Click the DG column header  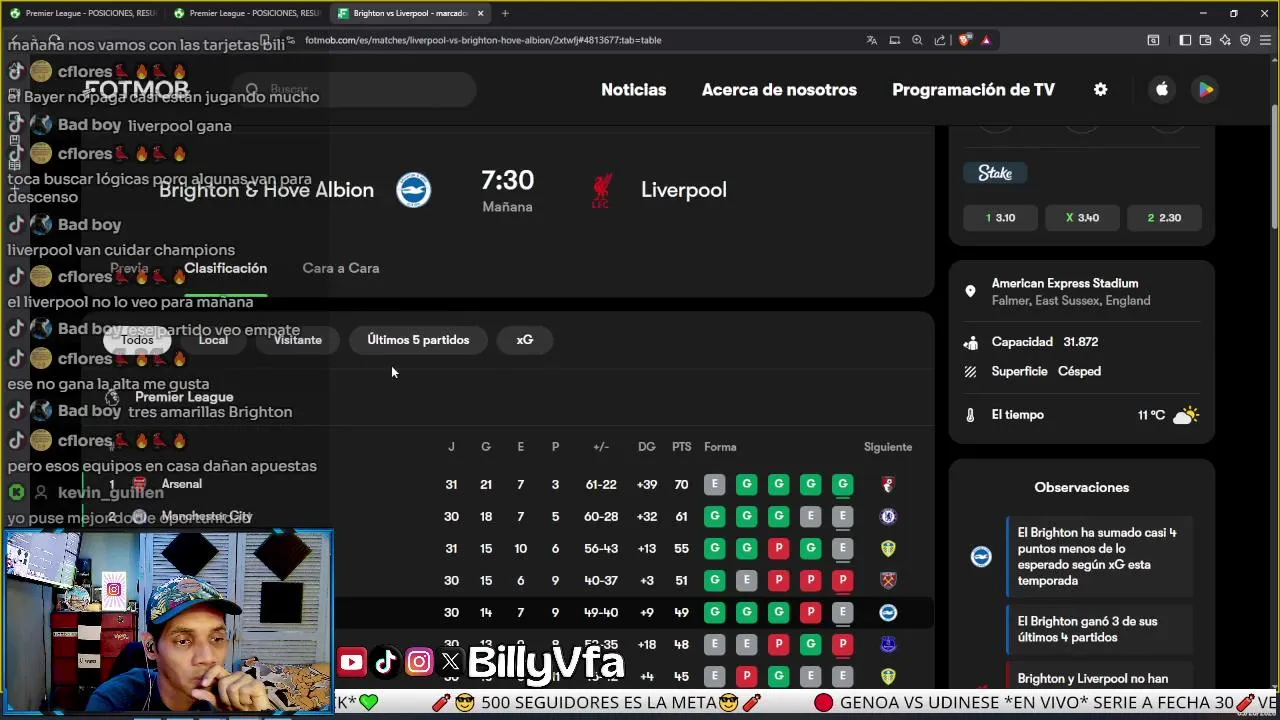coord(647,447)
